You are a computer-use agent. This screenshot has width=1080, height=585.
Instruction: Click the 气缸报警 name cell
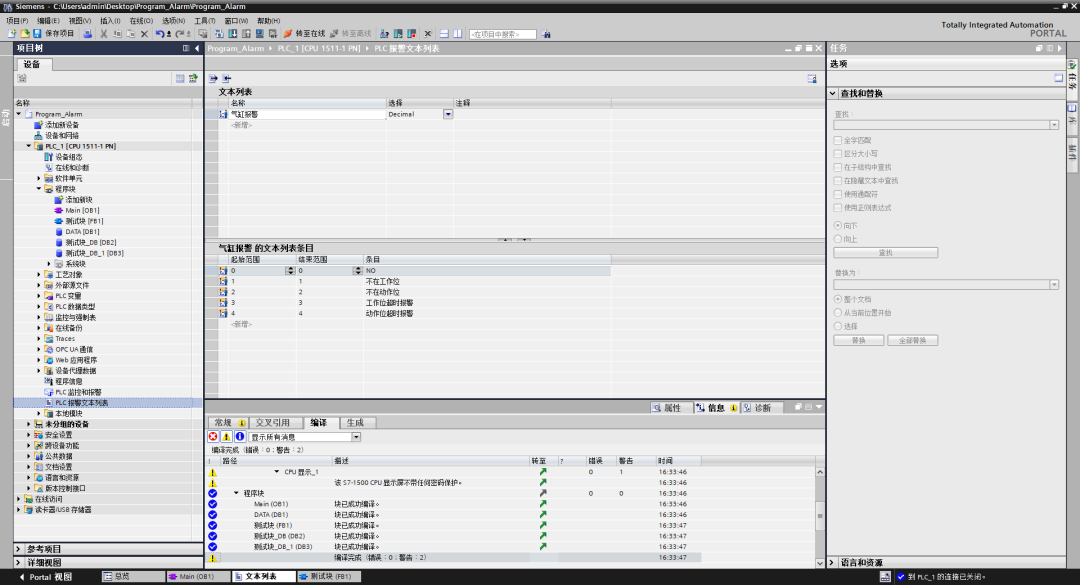coord(307,114)
